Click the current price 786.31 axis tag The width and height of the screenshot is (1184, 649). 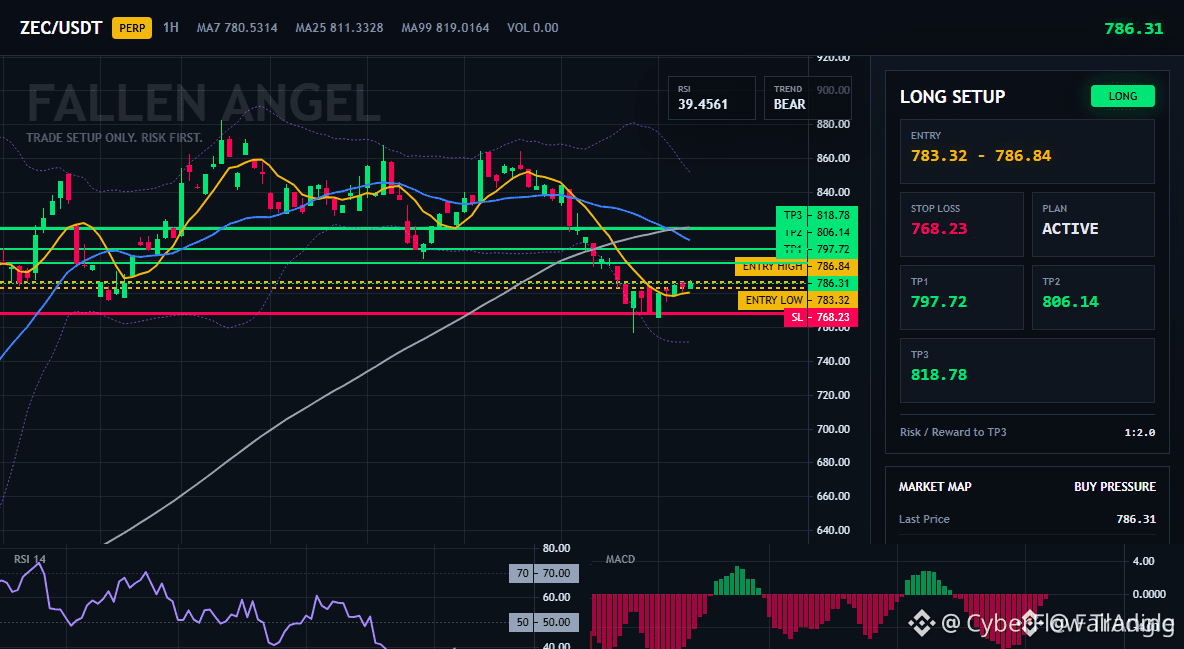pyautogui.click(x=833, y=283)
